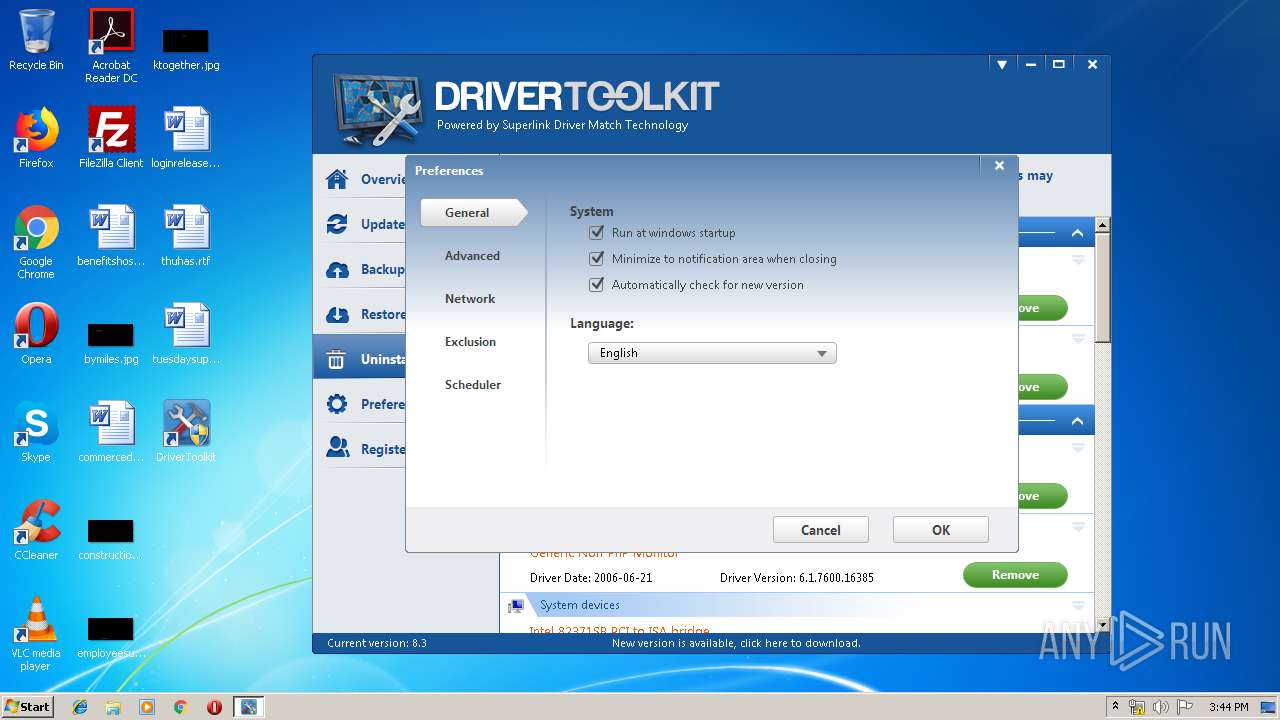Open the DriverToolkit desktop shortcut

(186, 432)
